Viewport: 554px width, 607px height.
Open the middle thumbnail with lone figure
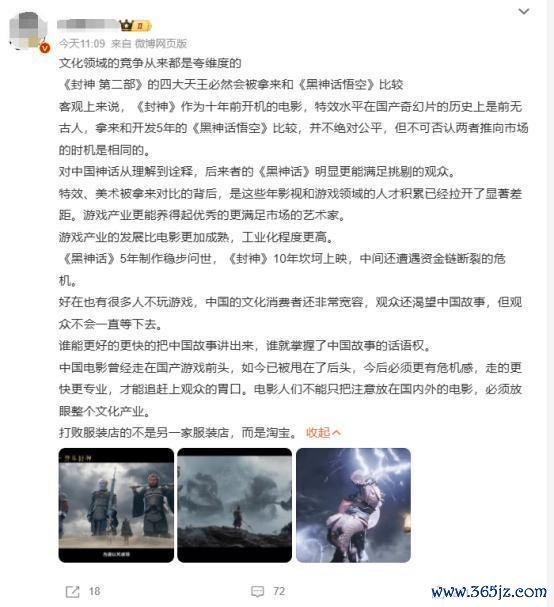[235, 505]
